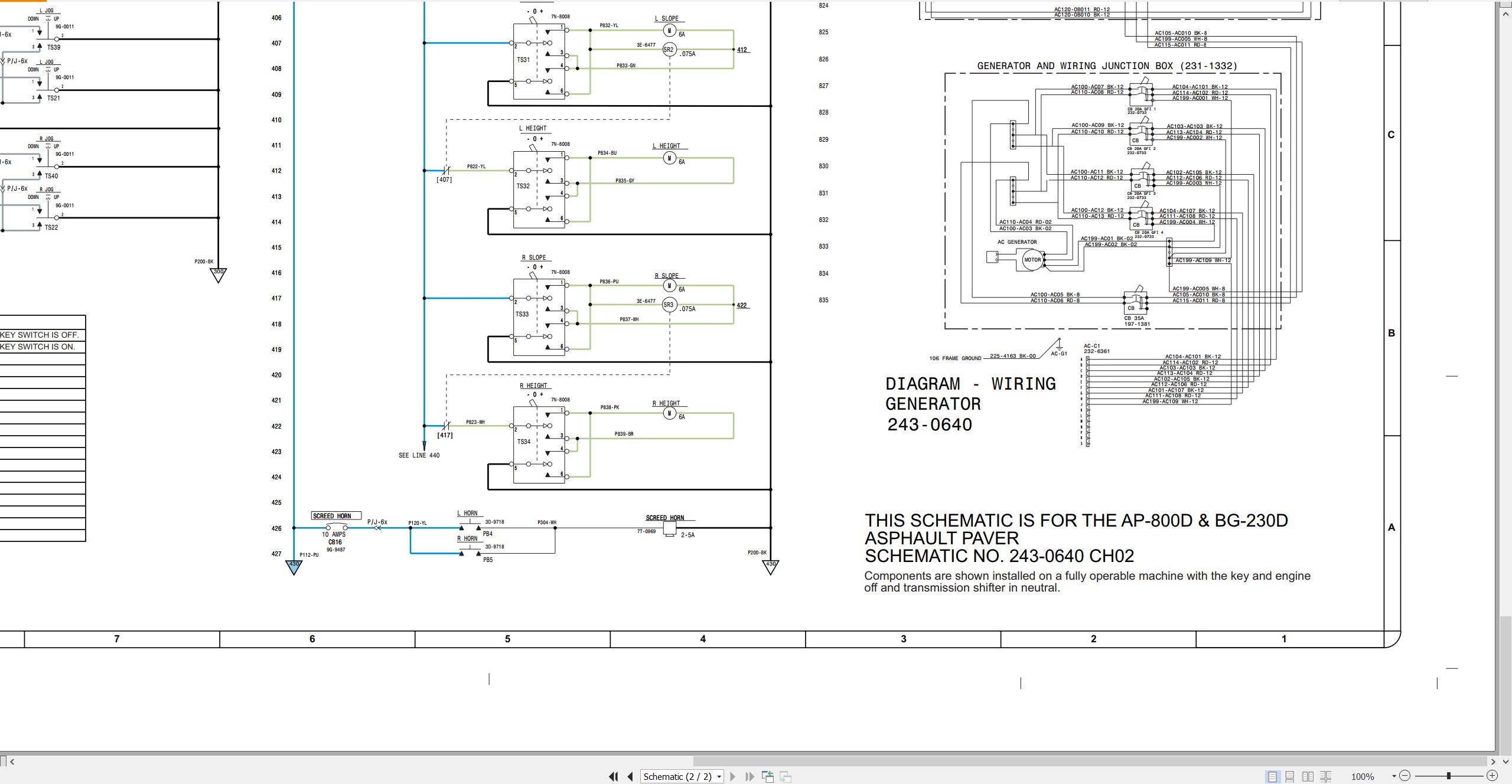This screenshot has height=784, width=1512.
Task: Select continuous scrolling page mode
Action: (1290, 776)
